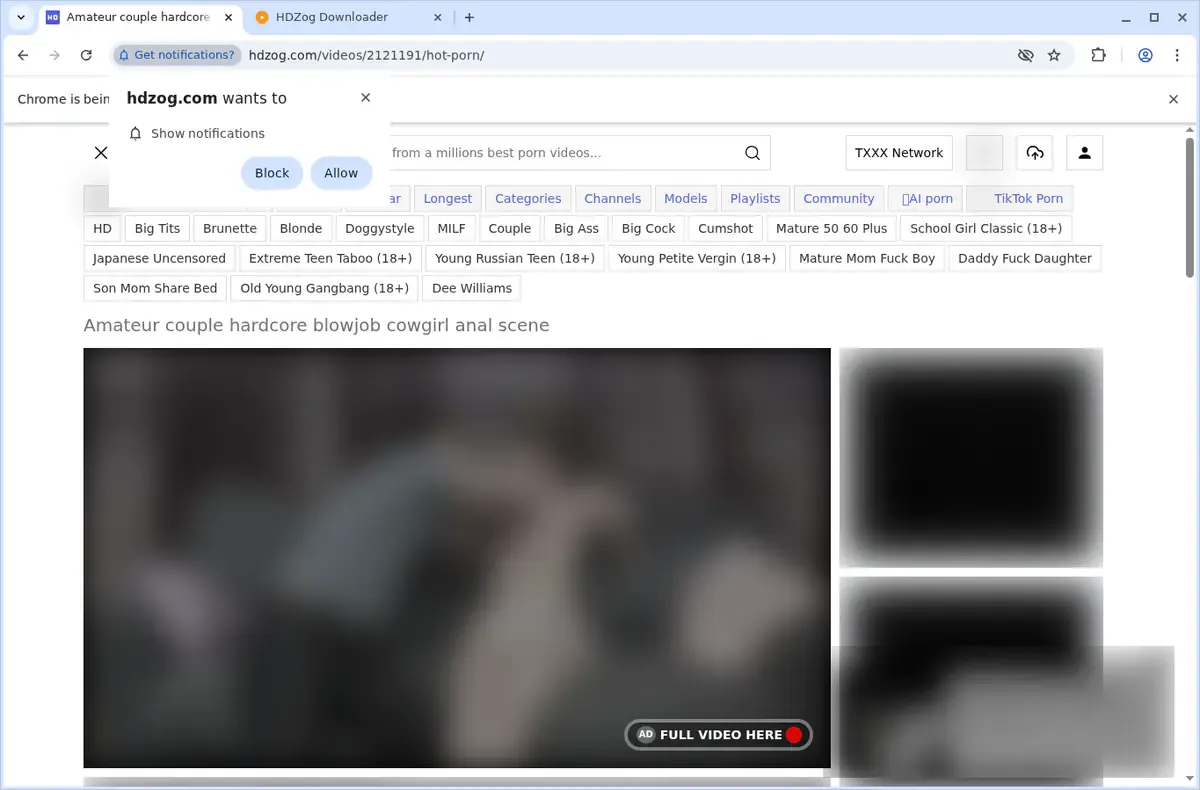Open the Categories menu item
The image size is (1200, 790).
(528, 198)
